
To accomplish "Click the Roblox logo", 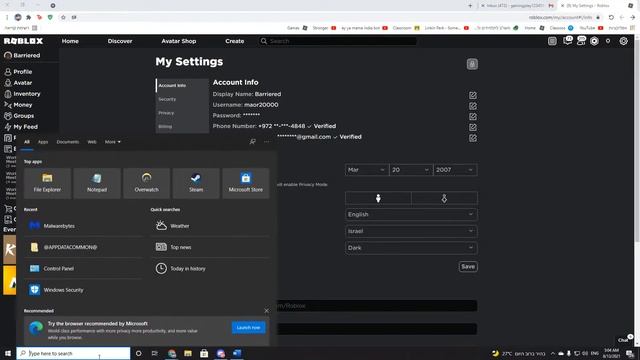I will (23, 41).
